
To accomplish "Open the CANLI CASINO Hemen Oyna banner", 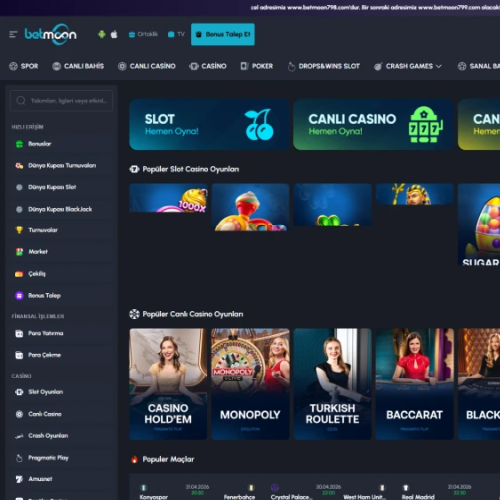I will pos(373,124).
